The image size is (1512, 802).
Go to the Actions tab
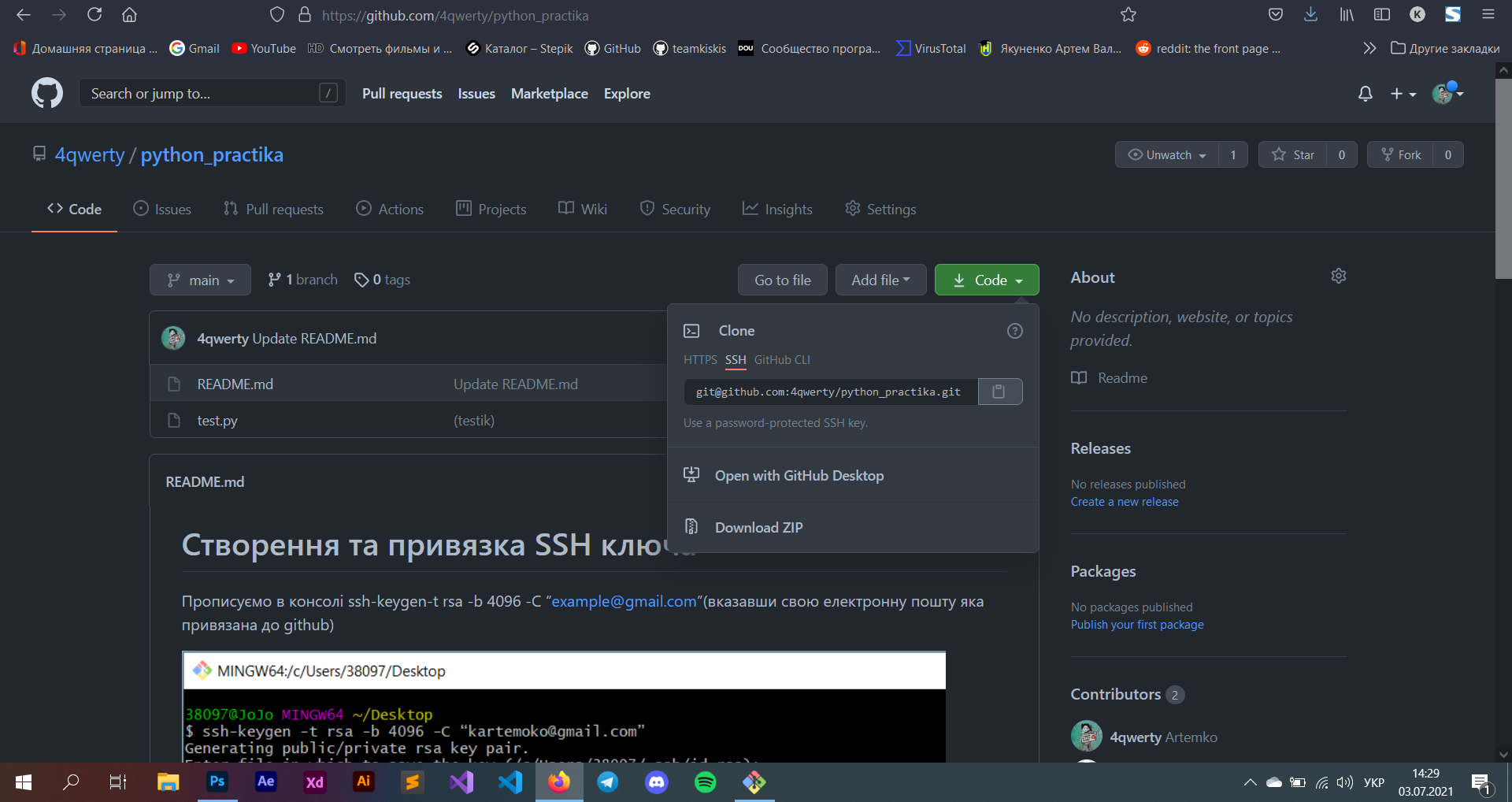(390, 209)
